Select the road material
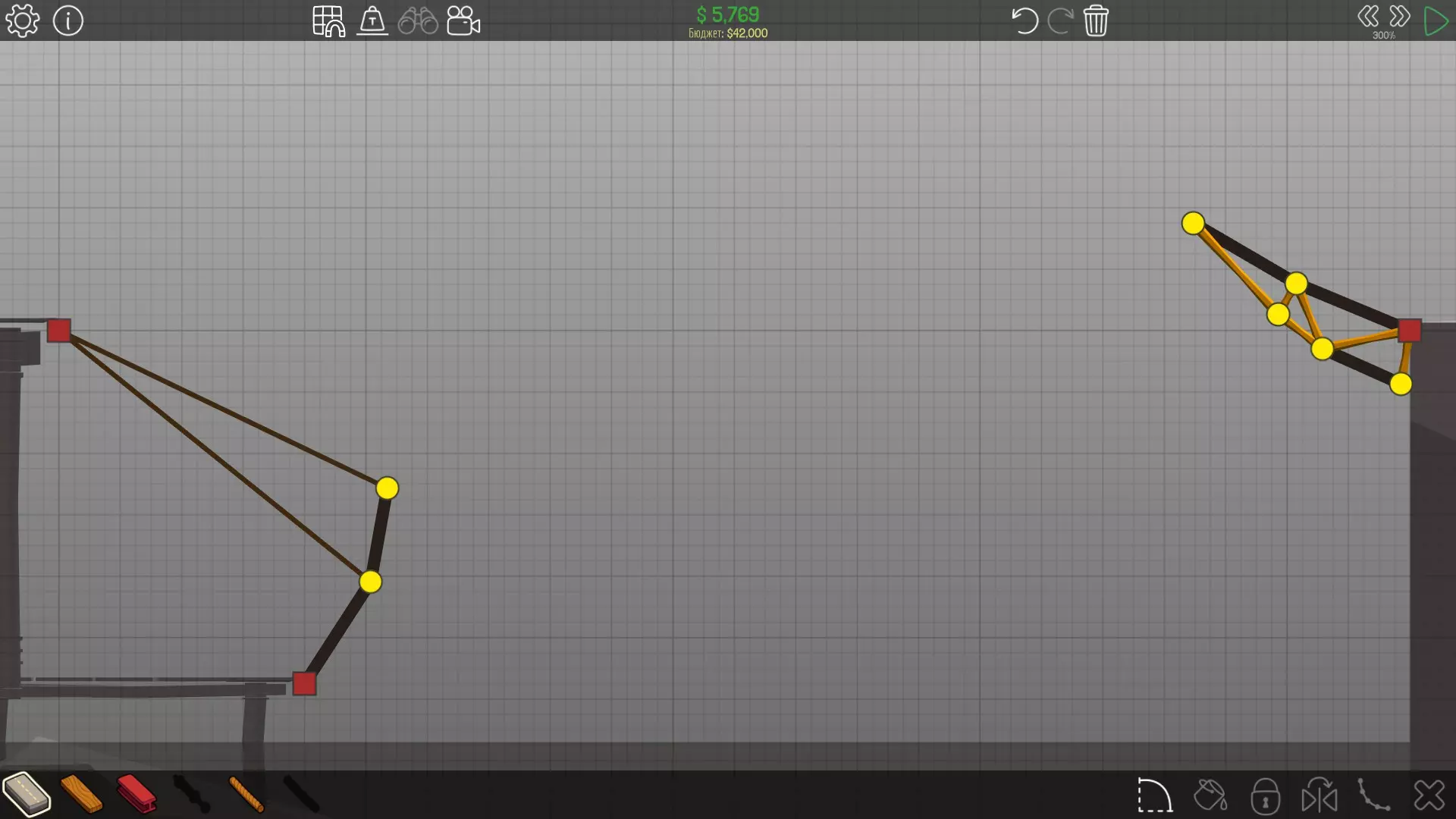Image resolution: width=1456 pixels, height=819 pixels. 27,794
